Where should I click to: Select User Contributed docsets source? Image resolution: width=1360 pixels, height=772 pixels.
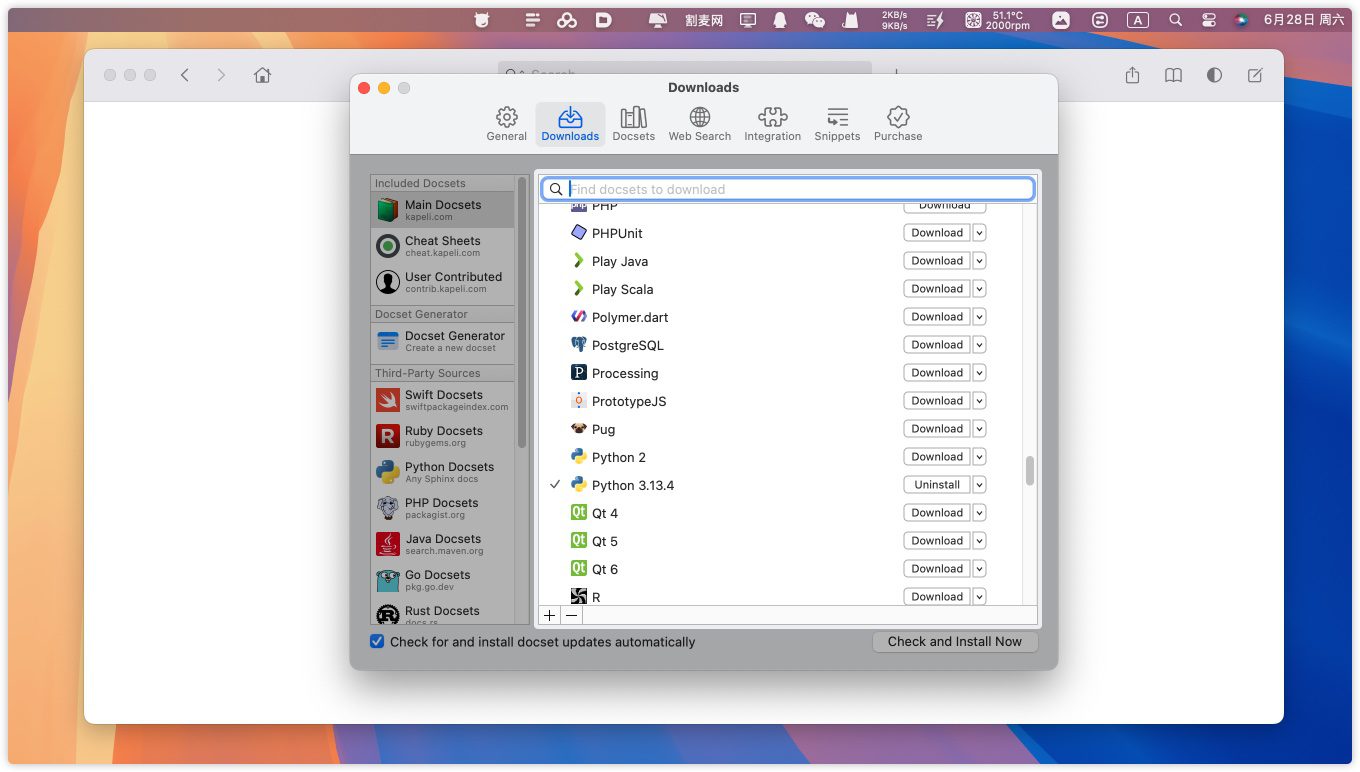pyautogui.click(x=442, y=282)
